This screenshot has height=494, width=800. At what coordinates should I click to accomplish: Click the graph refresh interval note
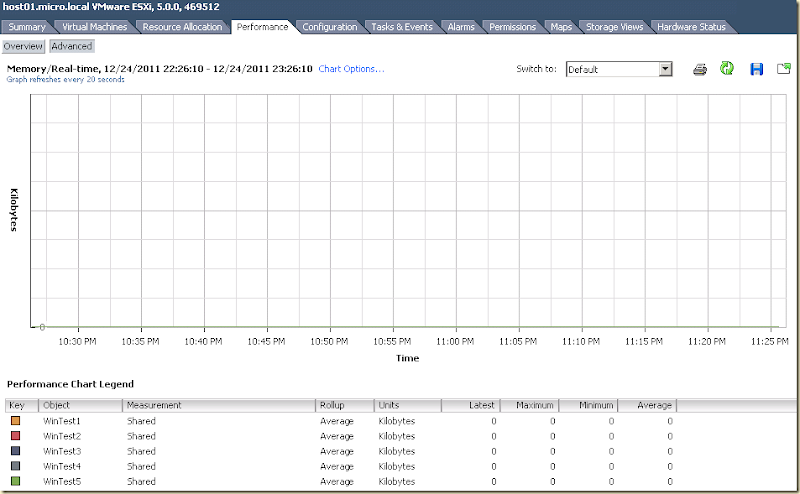[x=65, y=80]
